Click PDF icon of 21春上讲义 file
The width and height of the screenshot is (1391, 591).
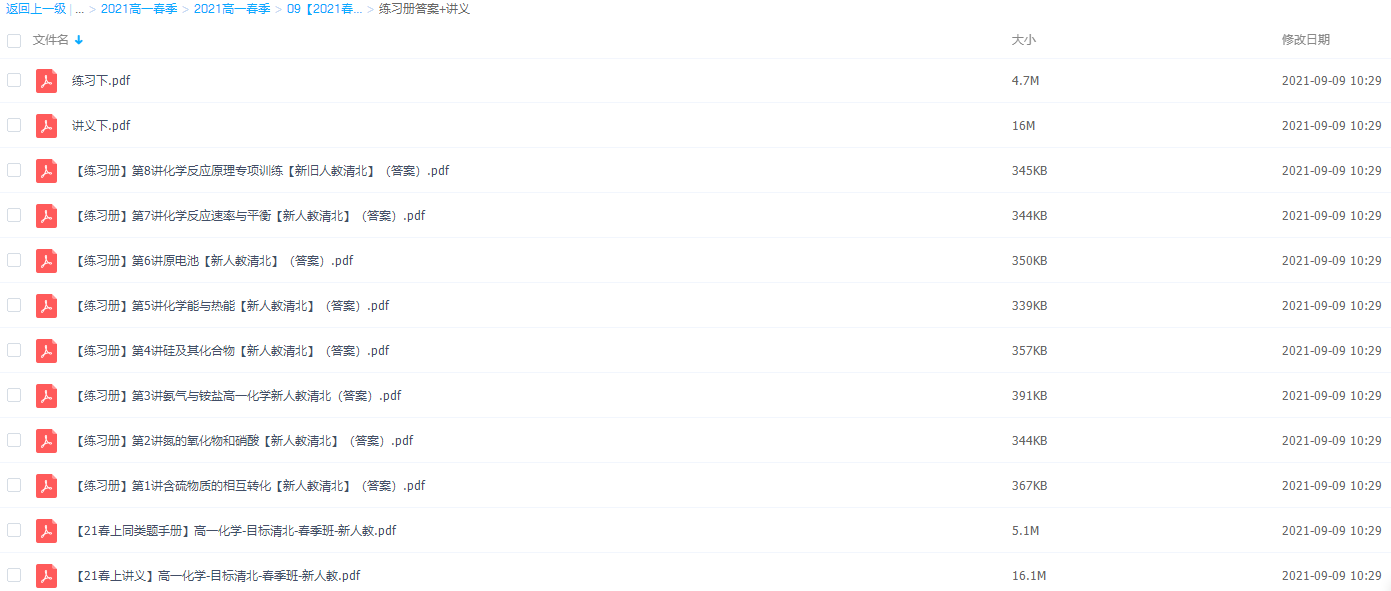47,576
